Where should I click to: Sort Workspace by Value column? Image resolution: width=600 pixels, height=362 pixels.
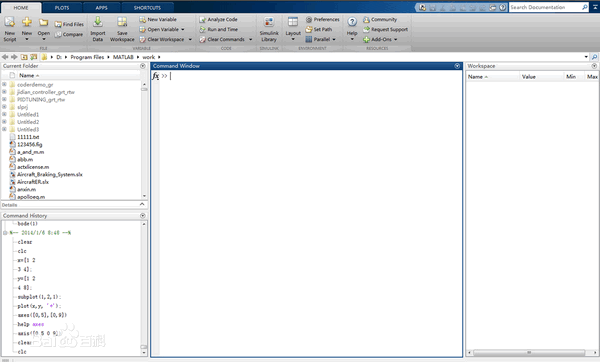(528, 77)
